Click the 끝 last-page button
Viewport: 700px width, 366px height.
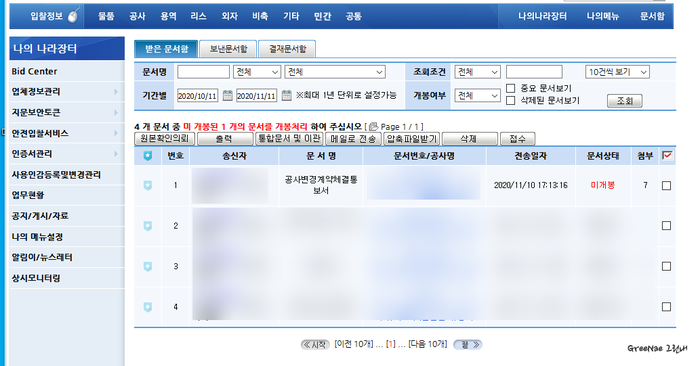468,345
